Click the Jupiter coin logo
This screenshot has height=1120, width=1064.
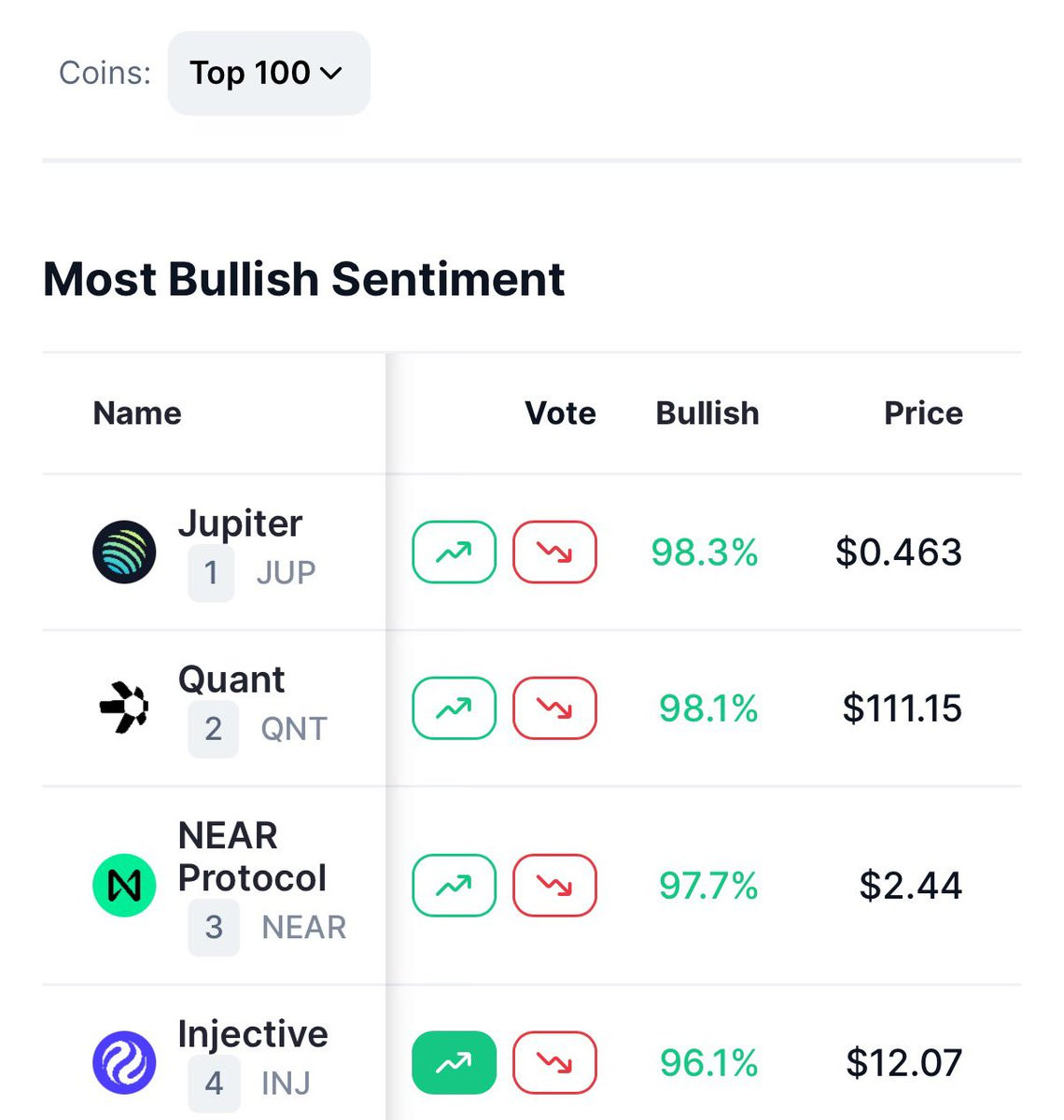[x=124, y=553]
